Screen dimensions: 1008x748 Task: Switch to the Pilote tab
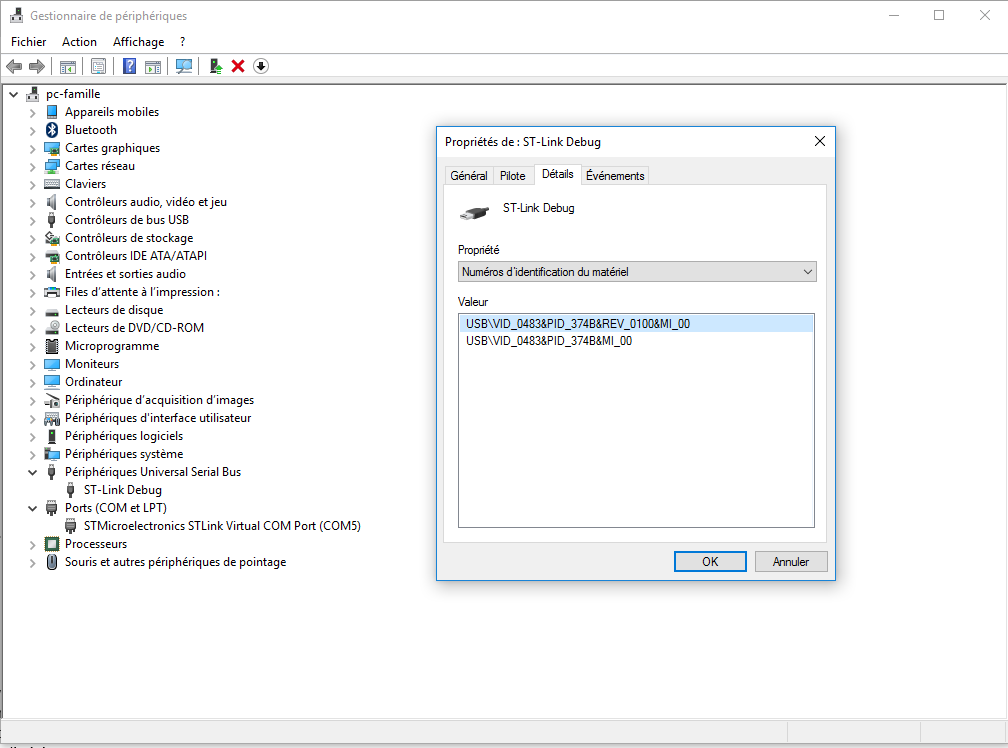click(512, 175)
